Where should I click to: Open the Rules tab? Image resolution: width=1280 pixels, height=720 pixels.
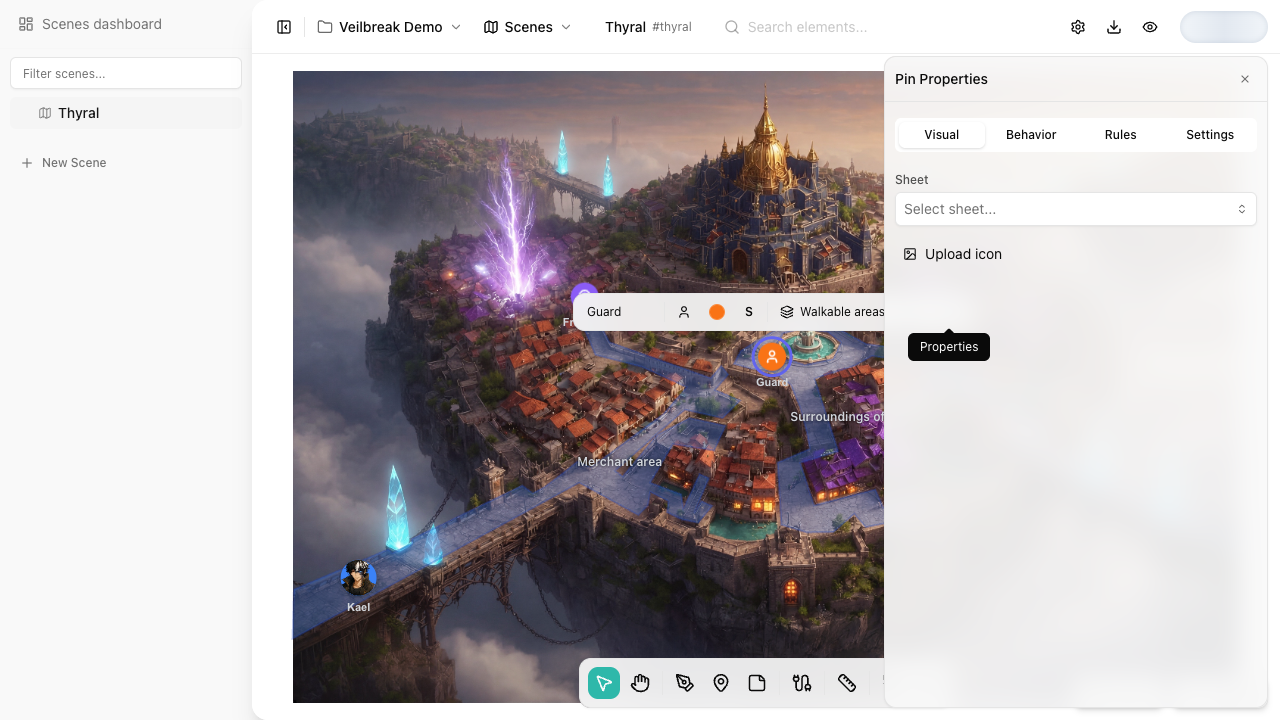coord(1121,135)
